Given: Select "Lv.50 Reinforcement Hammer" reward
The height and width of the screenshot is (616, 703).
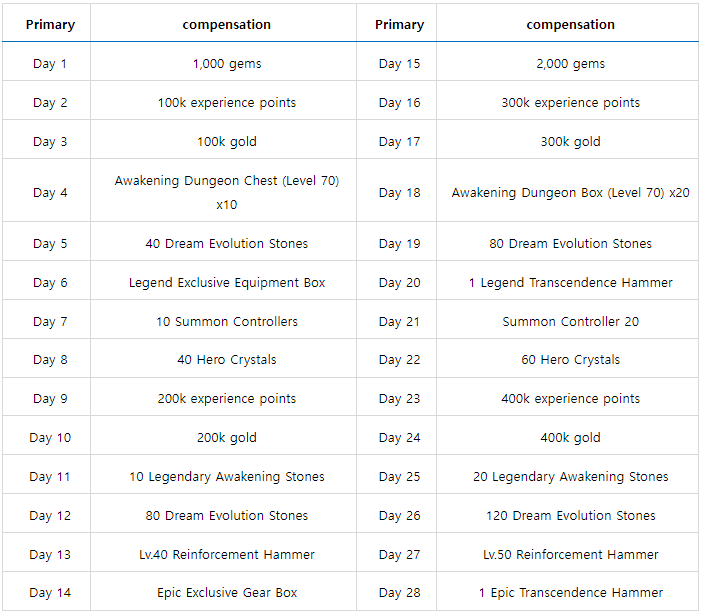Looking at the screenshot, I should (x=570, y=555).
